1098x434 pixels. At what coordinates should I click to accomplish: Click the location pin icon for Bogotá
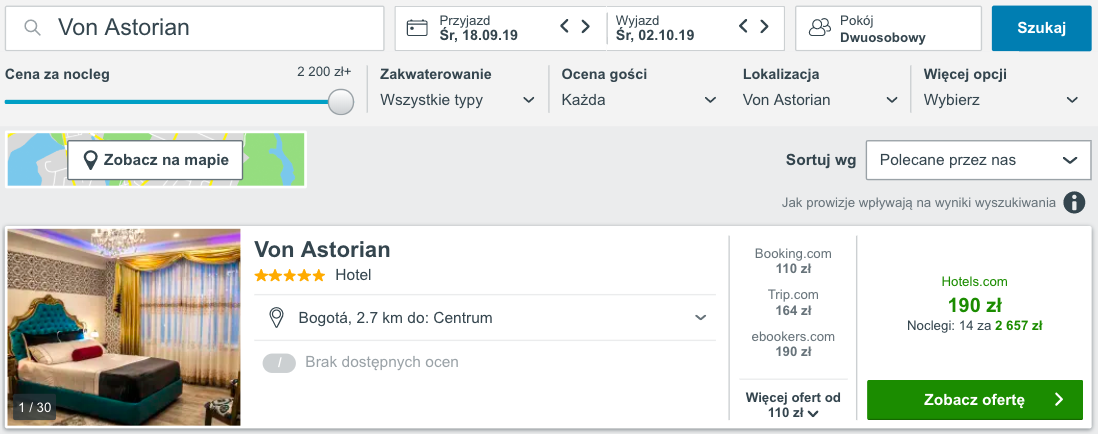click(x=277, y=318)
